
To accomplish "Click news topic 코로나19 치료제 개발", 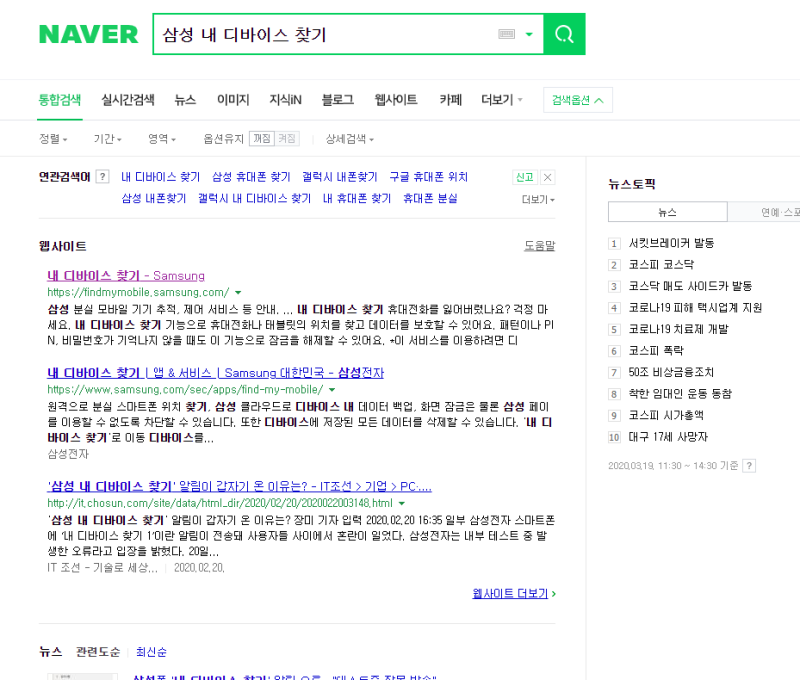I will [x=678, y=329].
